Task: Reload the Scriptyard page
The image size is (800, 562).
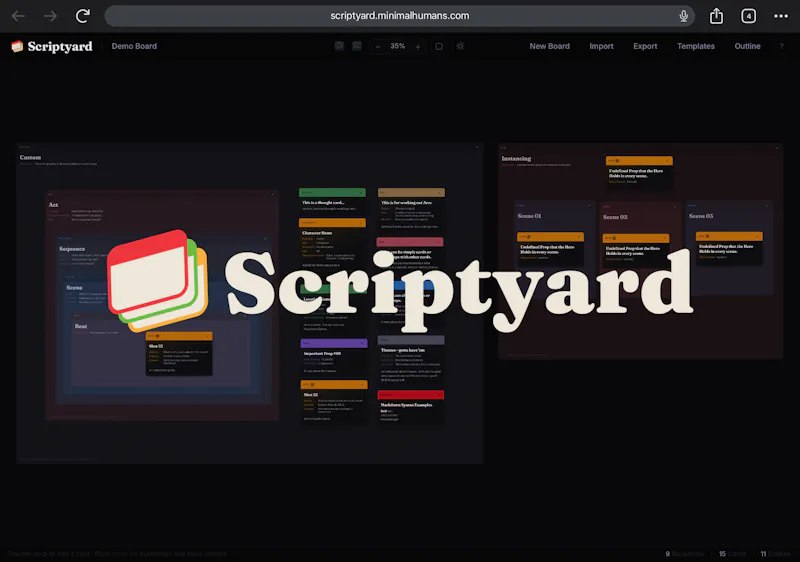Action: (x=83, y=16)
